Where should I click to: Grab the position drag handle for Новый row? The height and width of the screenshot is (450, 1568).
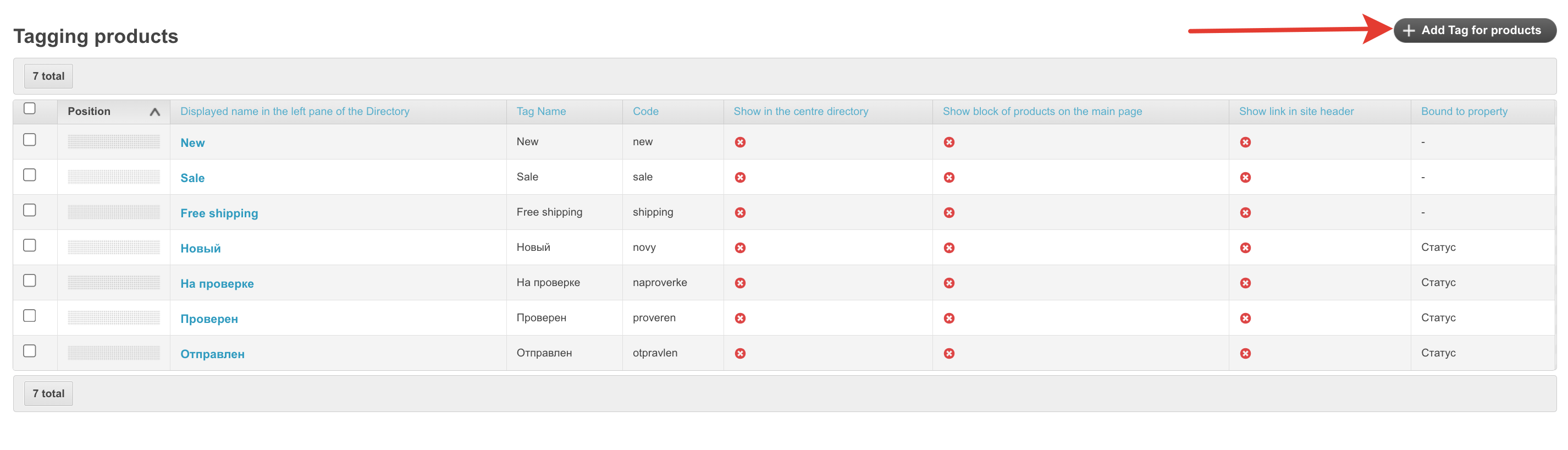114,248
